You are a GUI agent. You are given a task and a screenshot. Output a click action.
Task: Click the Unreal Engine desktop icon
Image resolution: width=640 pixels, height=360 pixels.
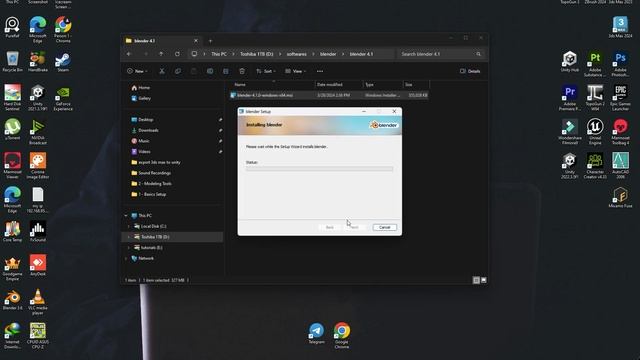click(595, 132)
